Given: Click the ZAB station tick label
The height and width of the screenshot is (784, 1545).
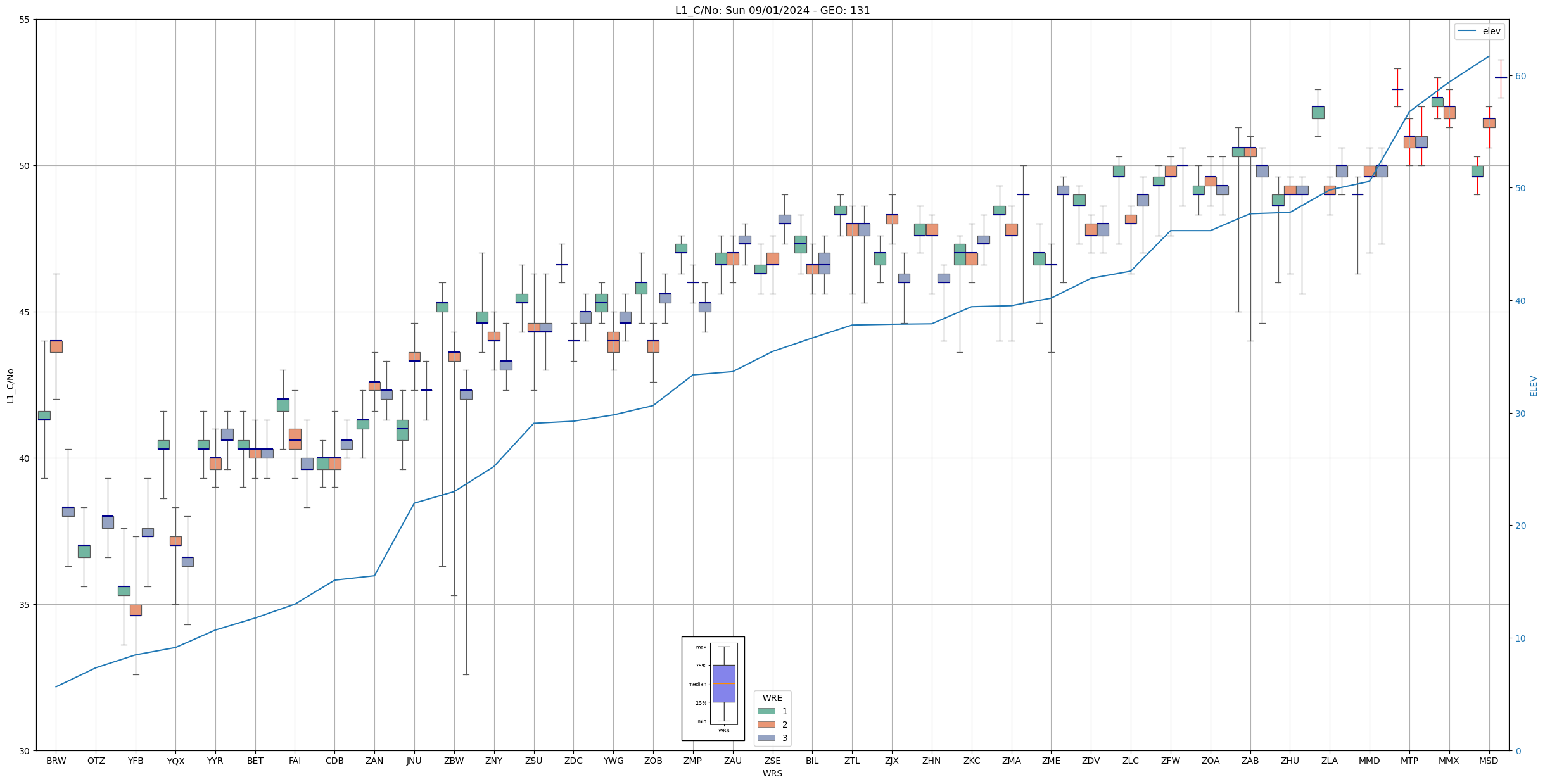Looking at the screenshot, I should coord(1250,761).
